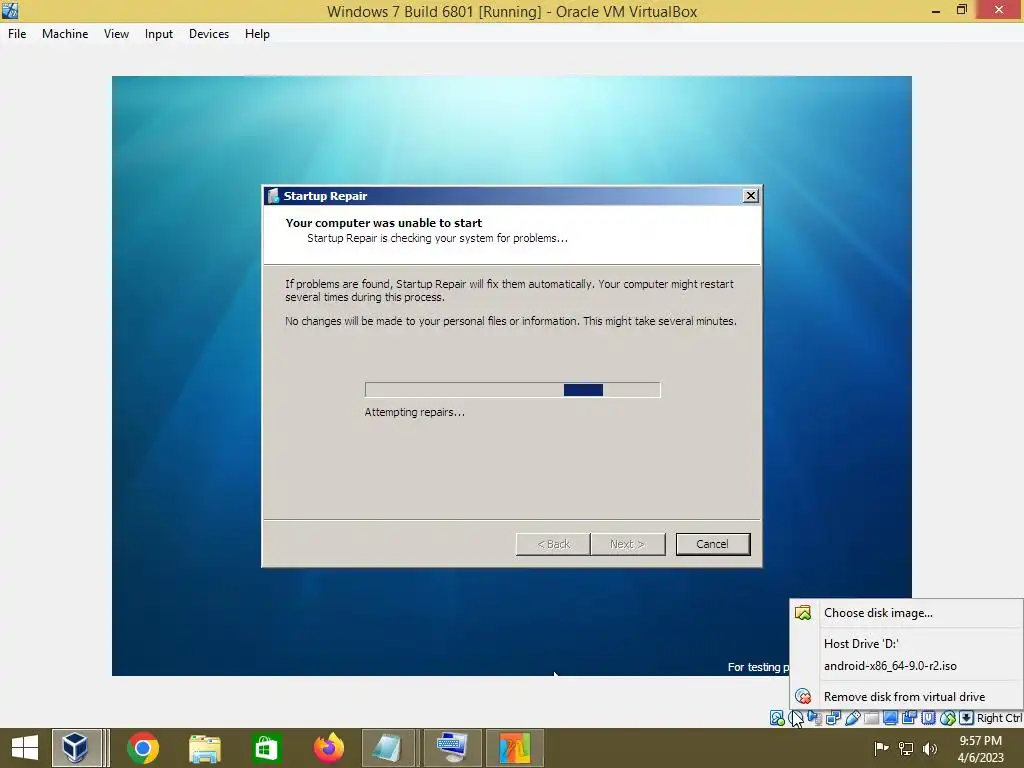The width and height of the screenshot is (1024, 768).
Task: Launch Google Chrome from taskbar
Action: (143, 748)
